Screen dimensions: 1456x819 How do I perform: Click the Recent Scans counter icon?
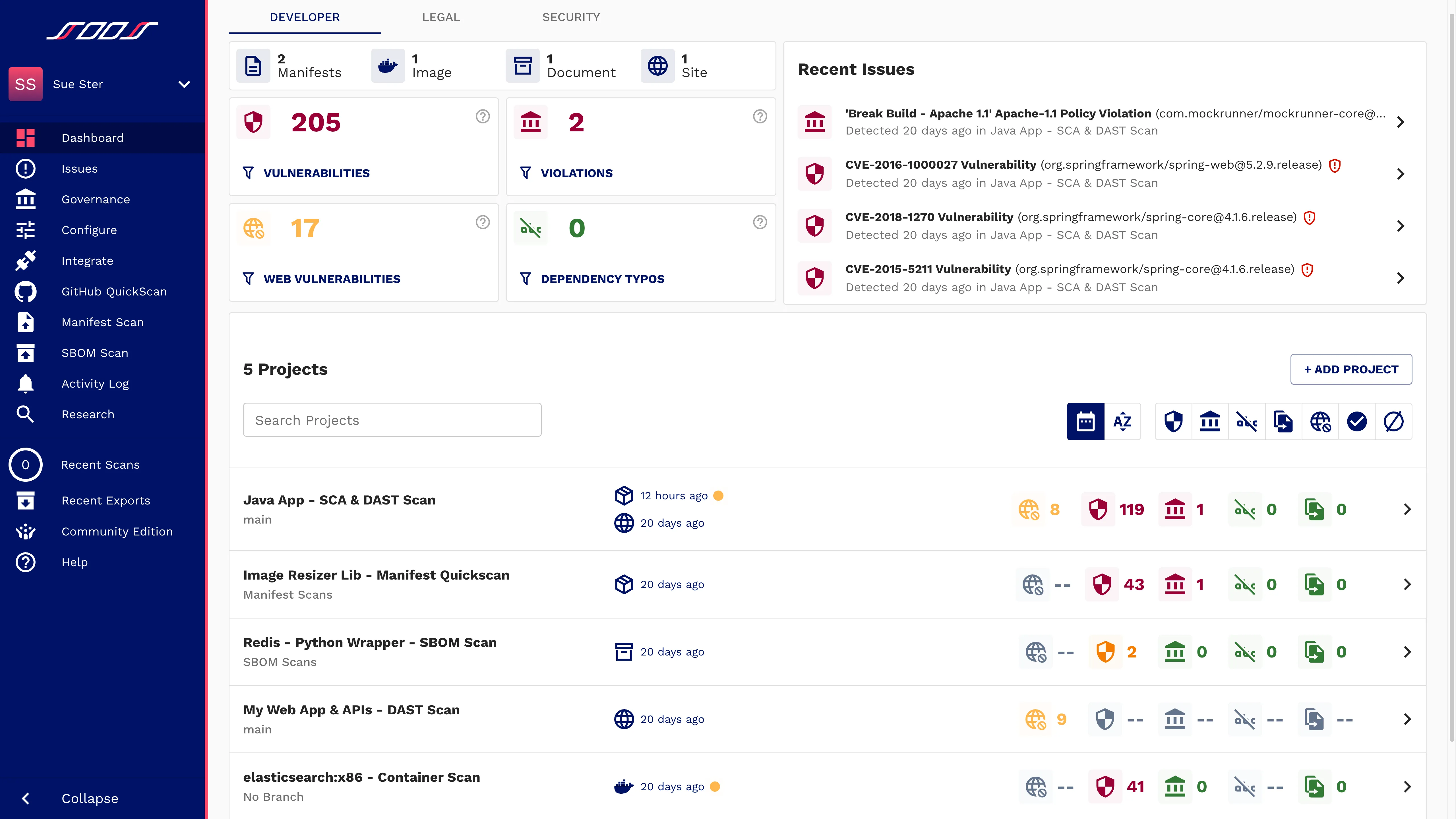pos(25,465)
